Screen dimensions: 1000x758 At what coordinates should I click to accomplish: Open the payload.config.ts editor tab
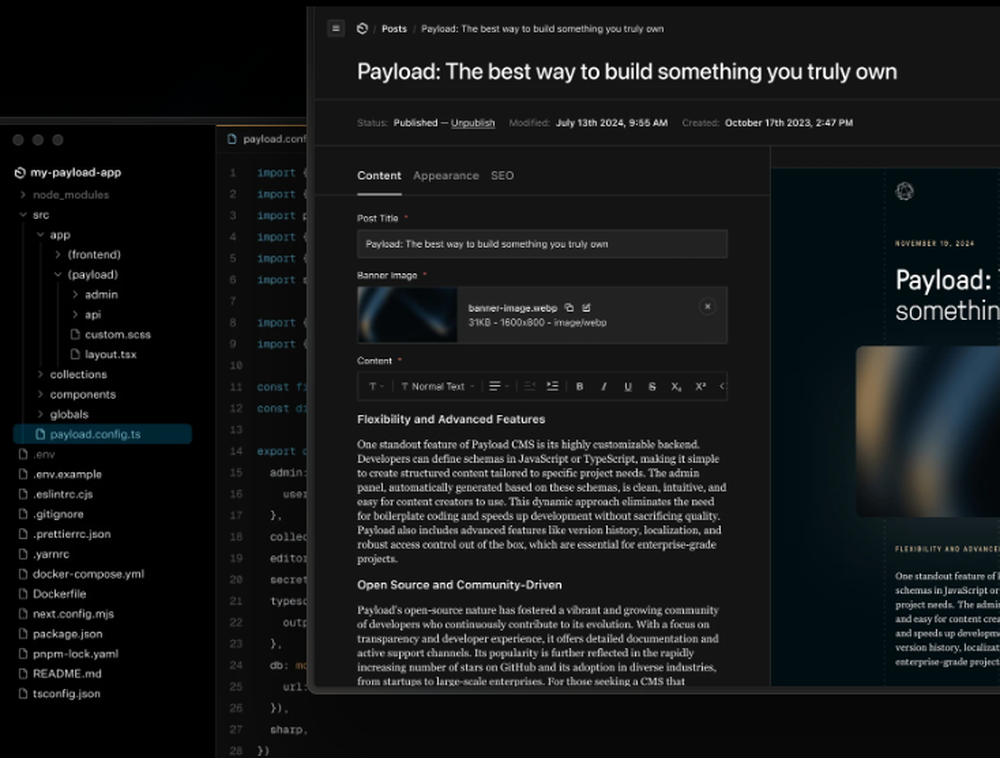[267, 139]
